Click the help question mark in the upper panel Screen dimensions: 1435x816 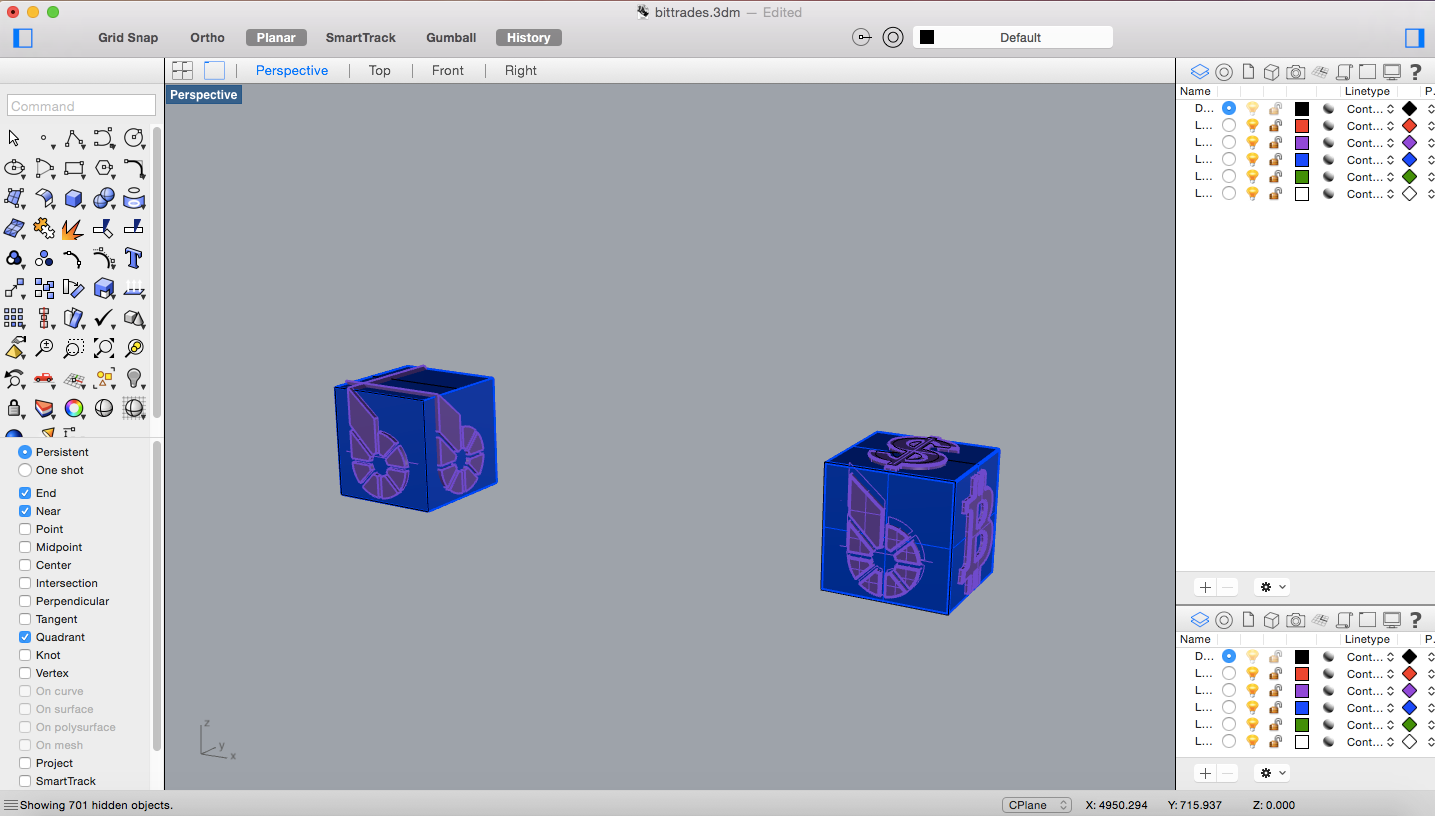(x=1415, y=72)
